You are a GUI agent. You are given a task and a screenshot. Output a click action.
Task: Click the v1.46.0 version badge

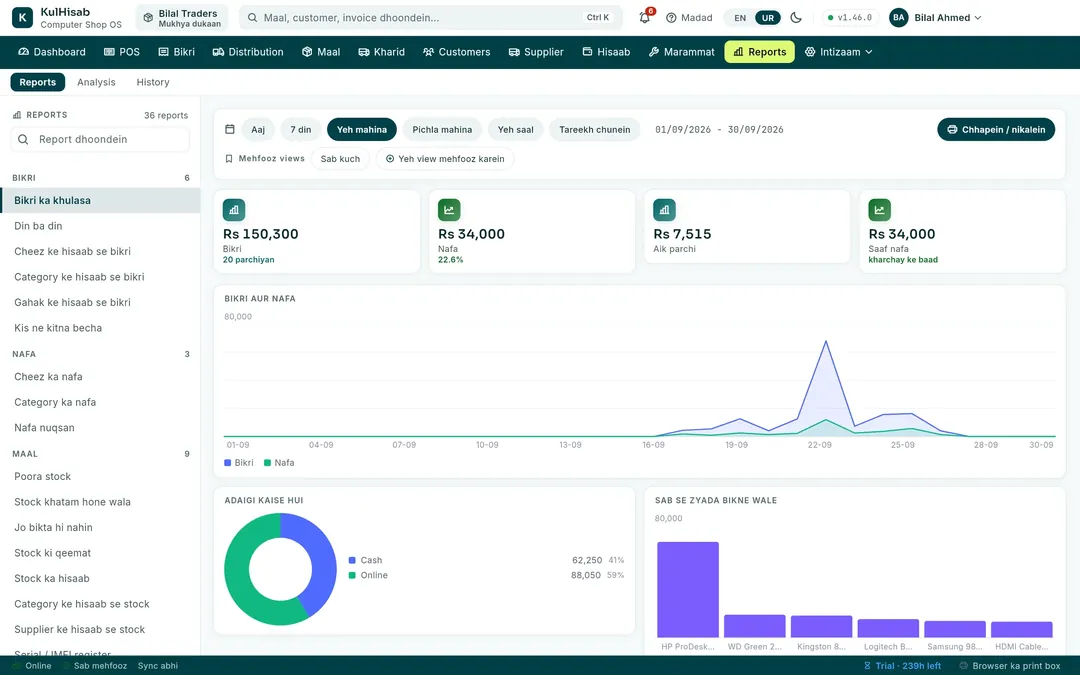[850, 18]
